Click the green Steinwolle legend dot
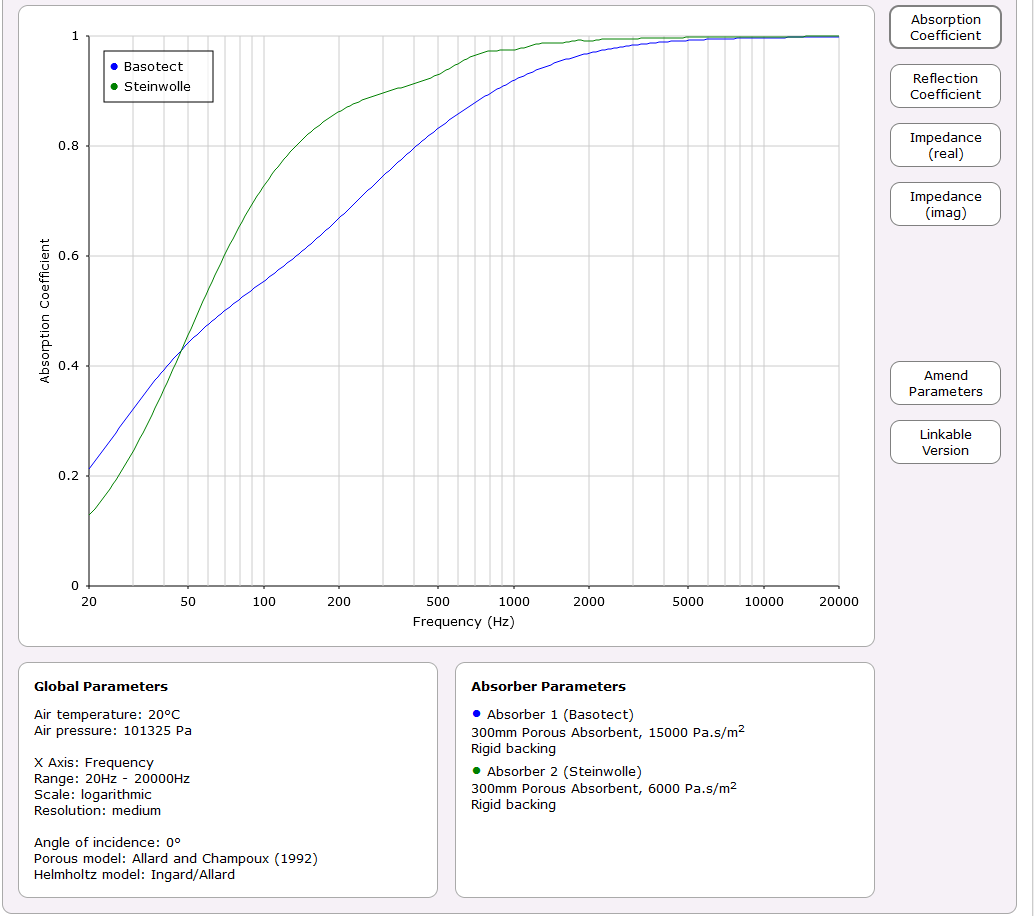Viewport: 1034px width, 916px height. [114, 87]
